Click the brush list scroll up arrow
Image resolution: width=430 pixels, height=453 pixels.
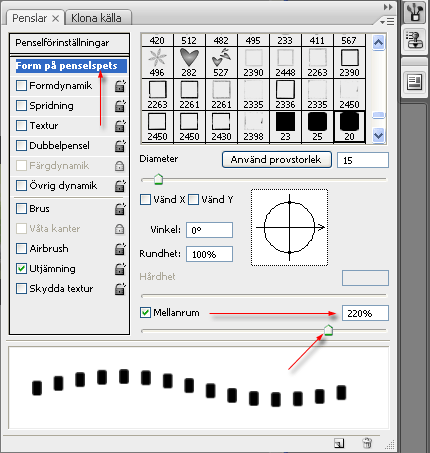point(378,42)
